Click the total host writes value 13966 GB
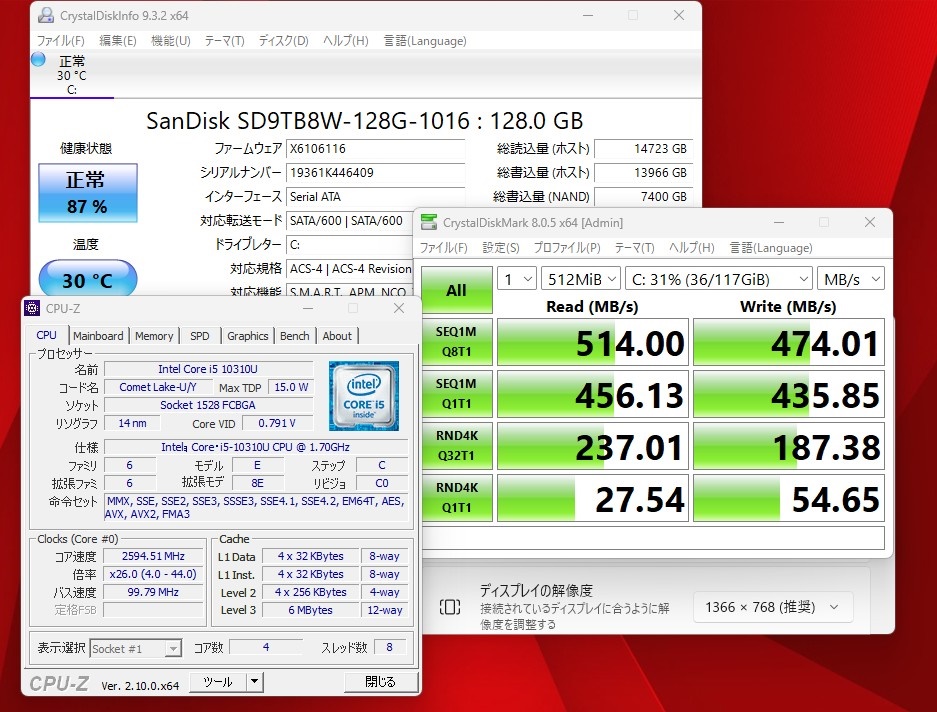This screenshot has height=712, width=937. tap(644, 173)
